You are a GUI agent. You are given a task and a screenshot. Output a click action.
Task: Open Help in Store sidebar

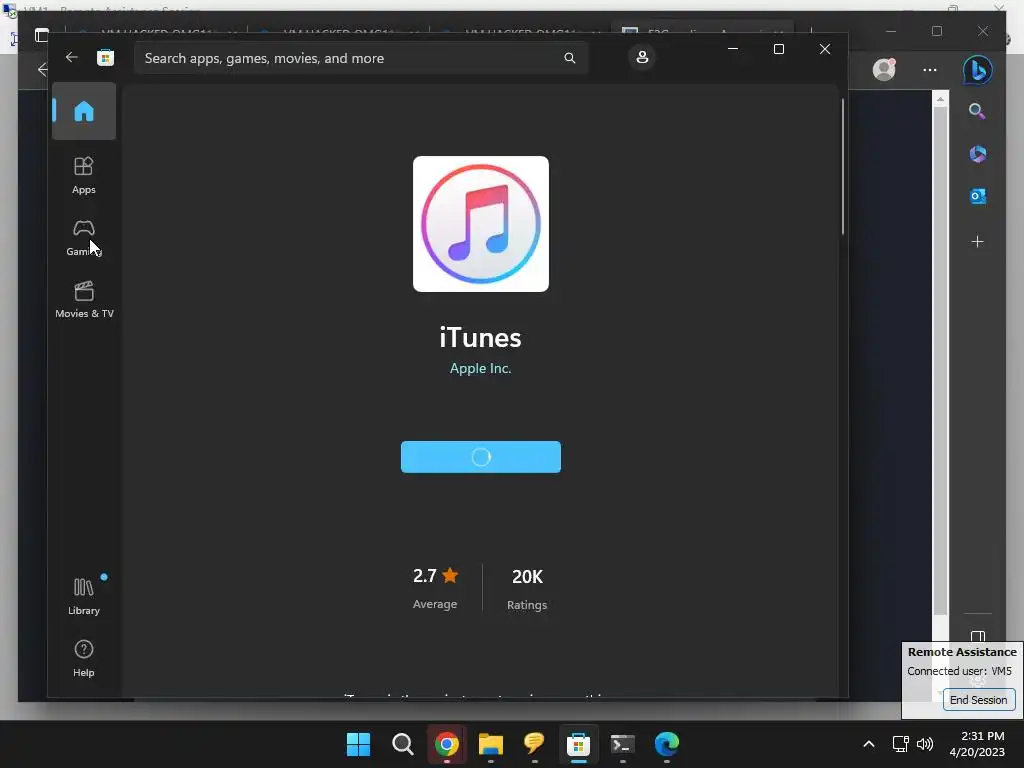pos(84,658)
